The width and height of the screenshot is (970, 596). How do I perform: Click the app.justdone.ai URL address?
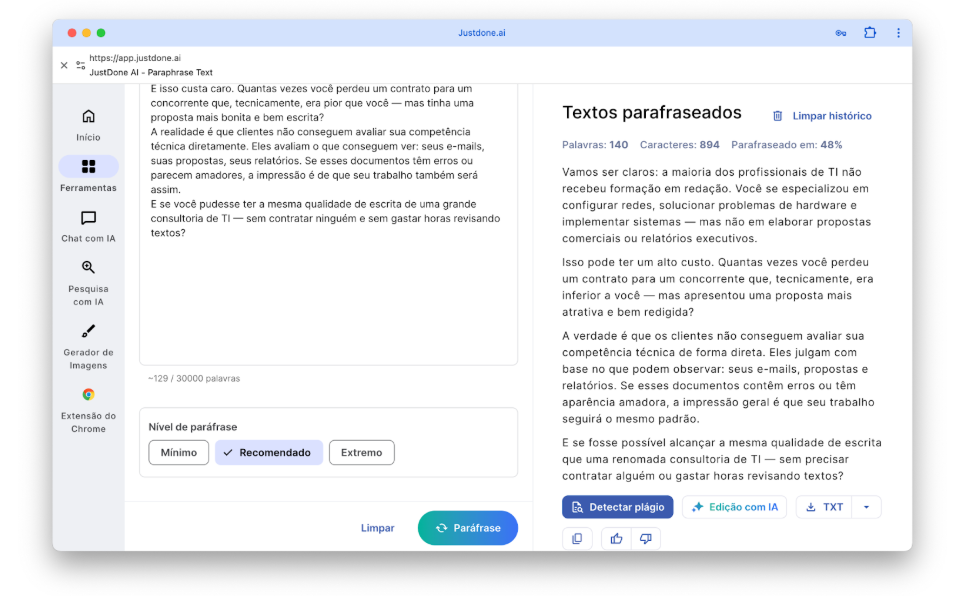135,58
